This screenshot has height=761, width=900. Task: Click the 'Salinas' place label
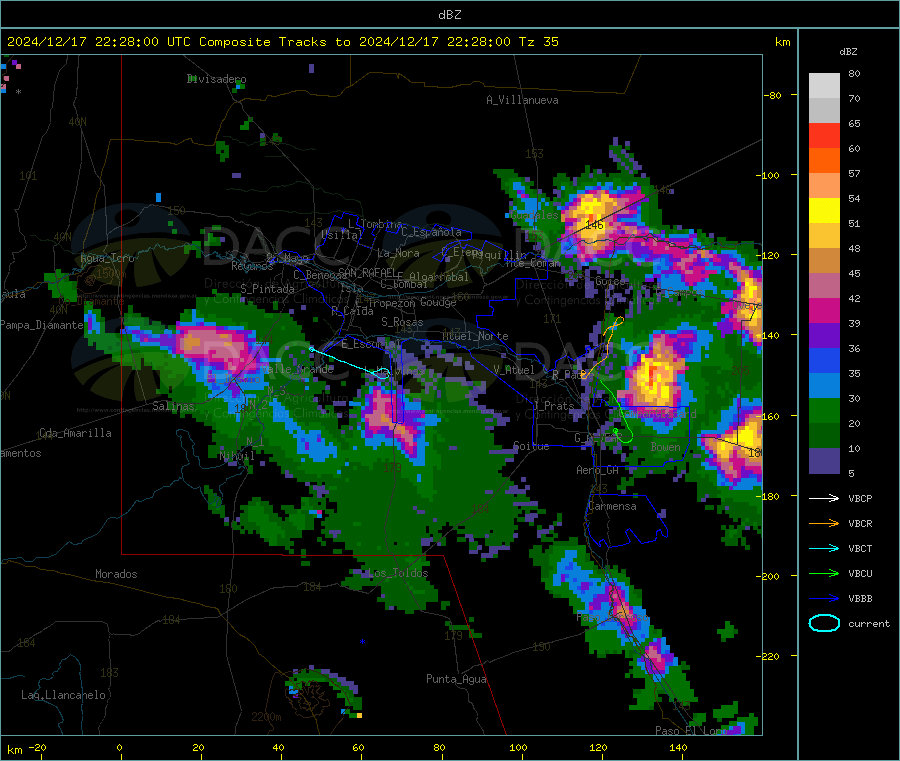pyautogui.click(x=173, y=406)
